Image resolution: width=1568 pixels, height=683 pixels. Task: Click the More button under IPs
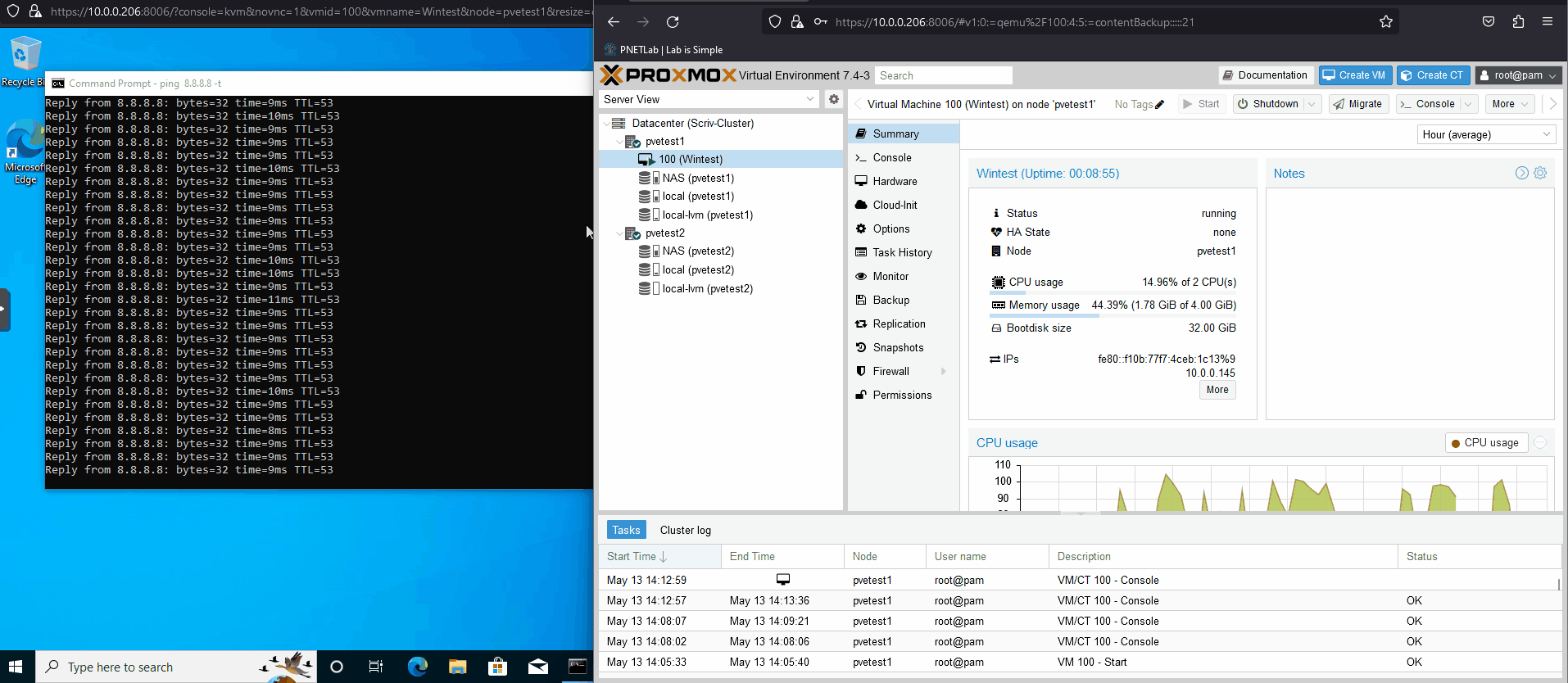point(1217,390)
